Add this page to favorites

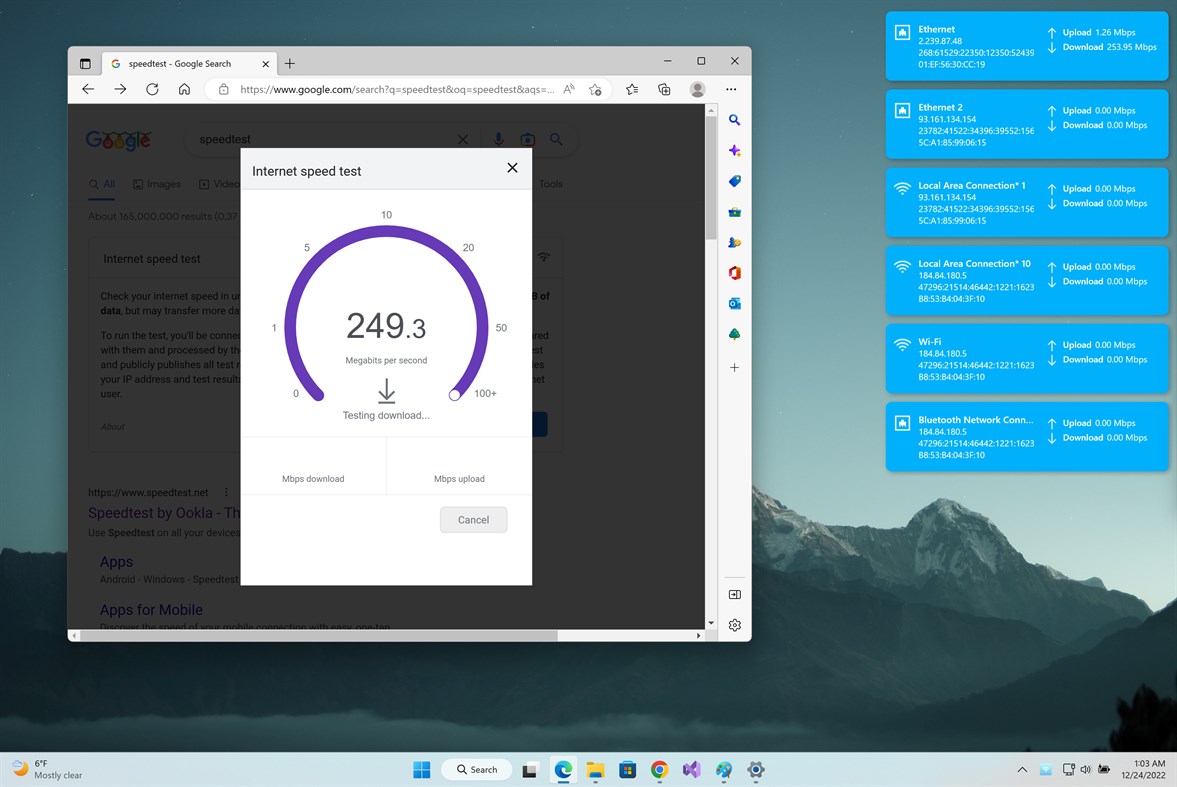click(595, 89)
